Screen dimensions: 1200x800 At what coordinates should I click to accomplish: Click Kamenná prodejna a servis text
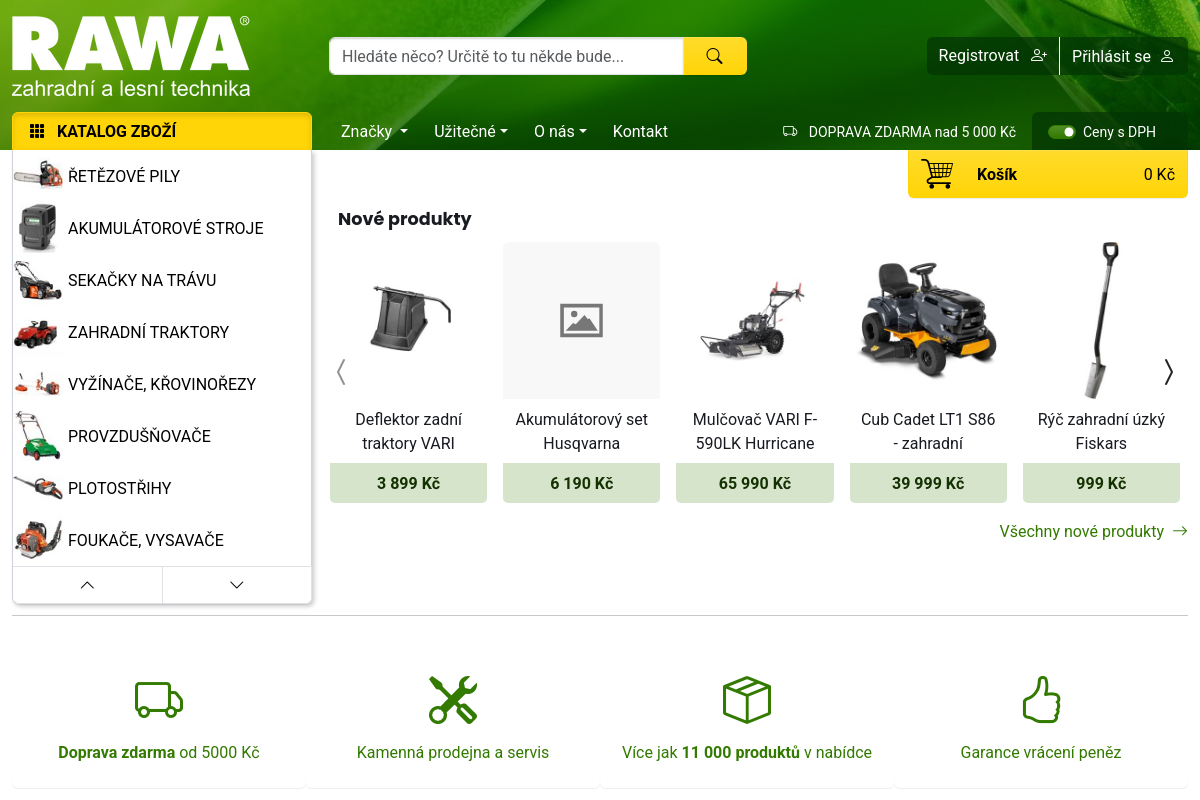(x=453, y=752)
